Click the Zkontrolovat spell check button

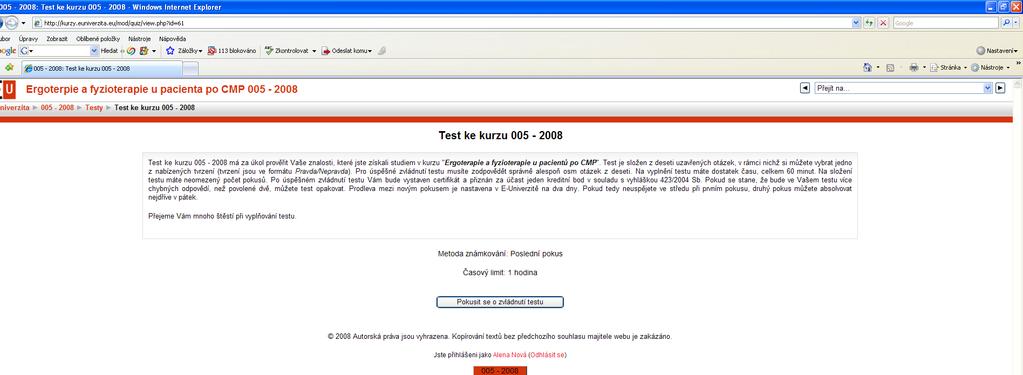(286, 50)
